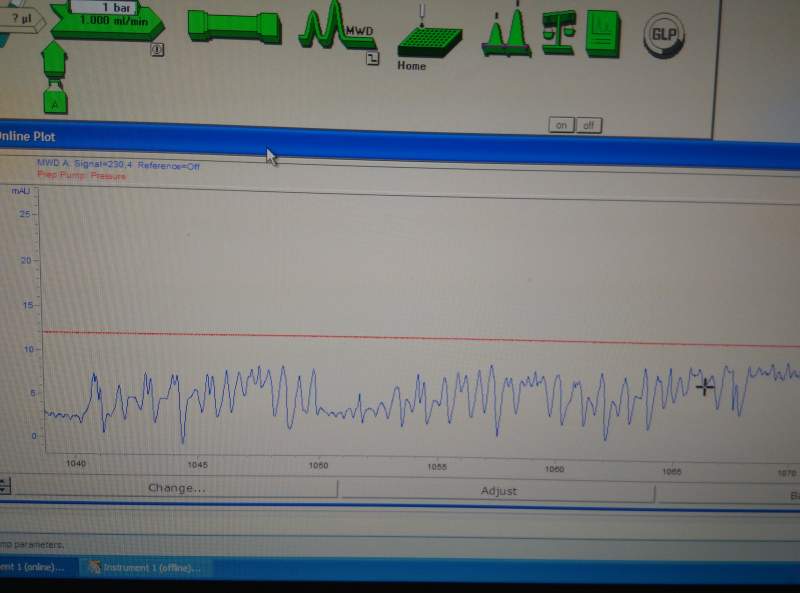This screenshot has width=800, height=593.
Task: Switch to Instrument 1 (offline) taskbar item
Action: pos(145,567)
